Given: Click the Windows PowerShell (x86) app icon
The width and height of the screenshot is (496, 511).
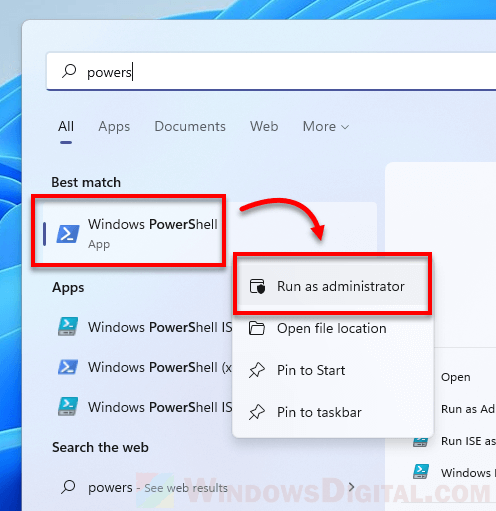Looking at the screenshot, I should [68, 367].
